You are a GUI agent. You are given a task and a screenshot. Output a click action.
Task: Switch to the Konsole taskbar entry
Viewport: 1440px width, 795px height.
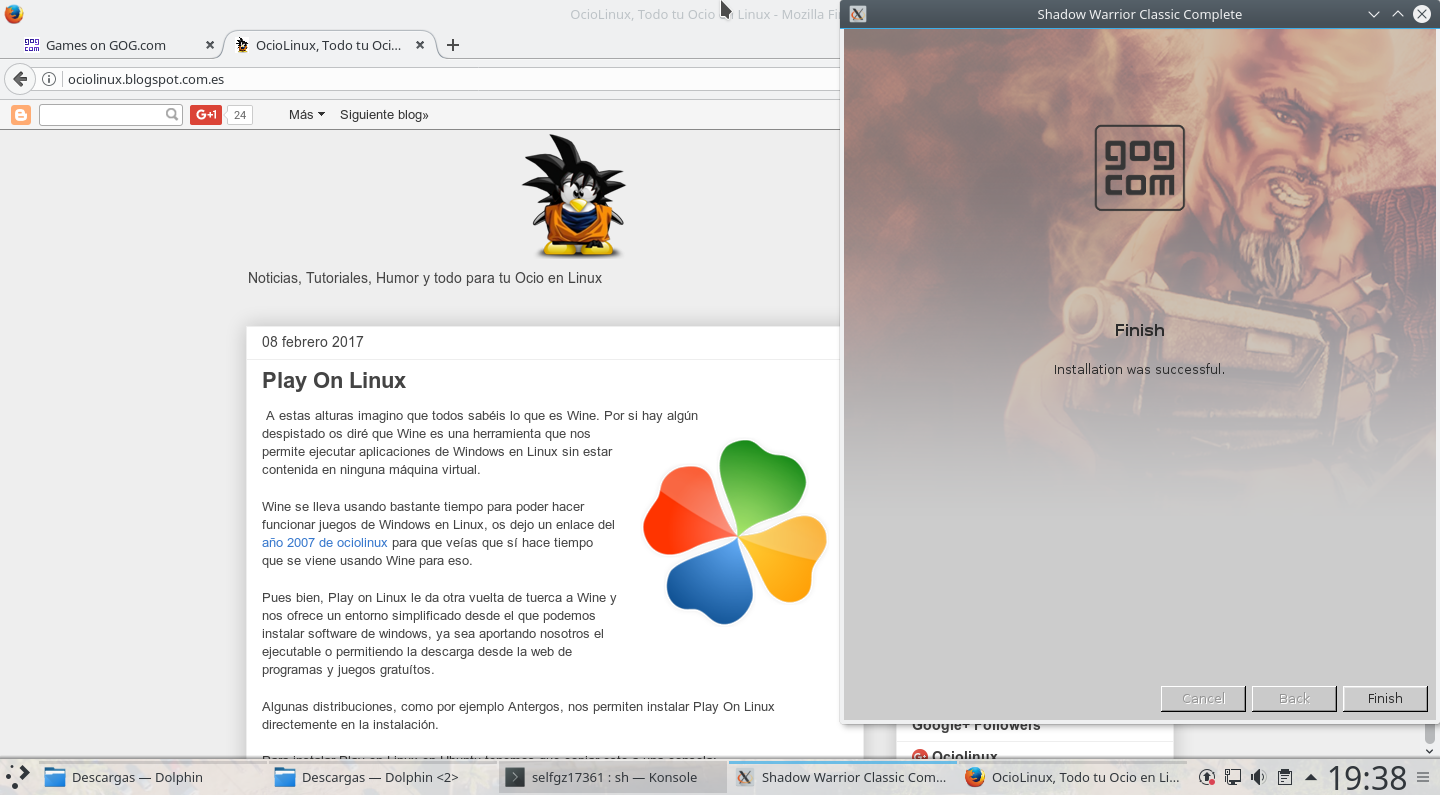[x=613, y=777]
